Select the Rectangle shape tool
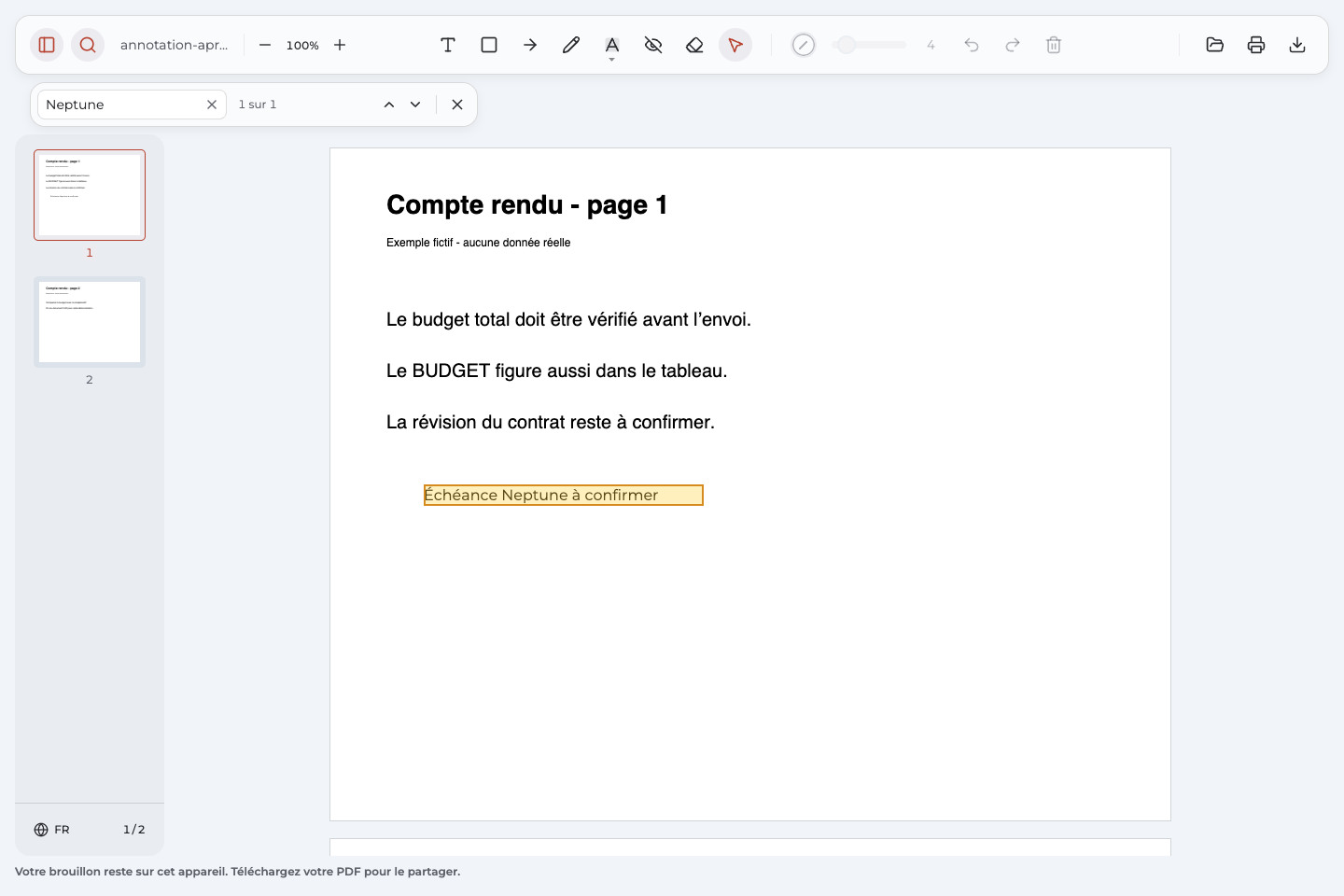The image size is (1344, 896). 489,45
